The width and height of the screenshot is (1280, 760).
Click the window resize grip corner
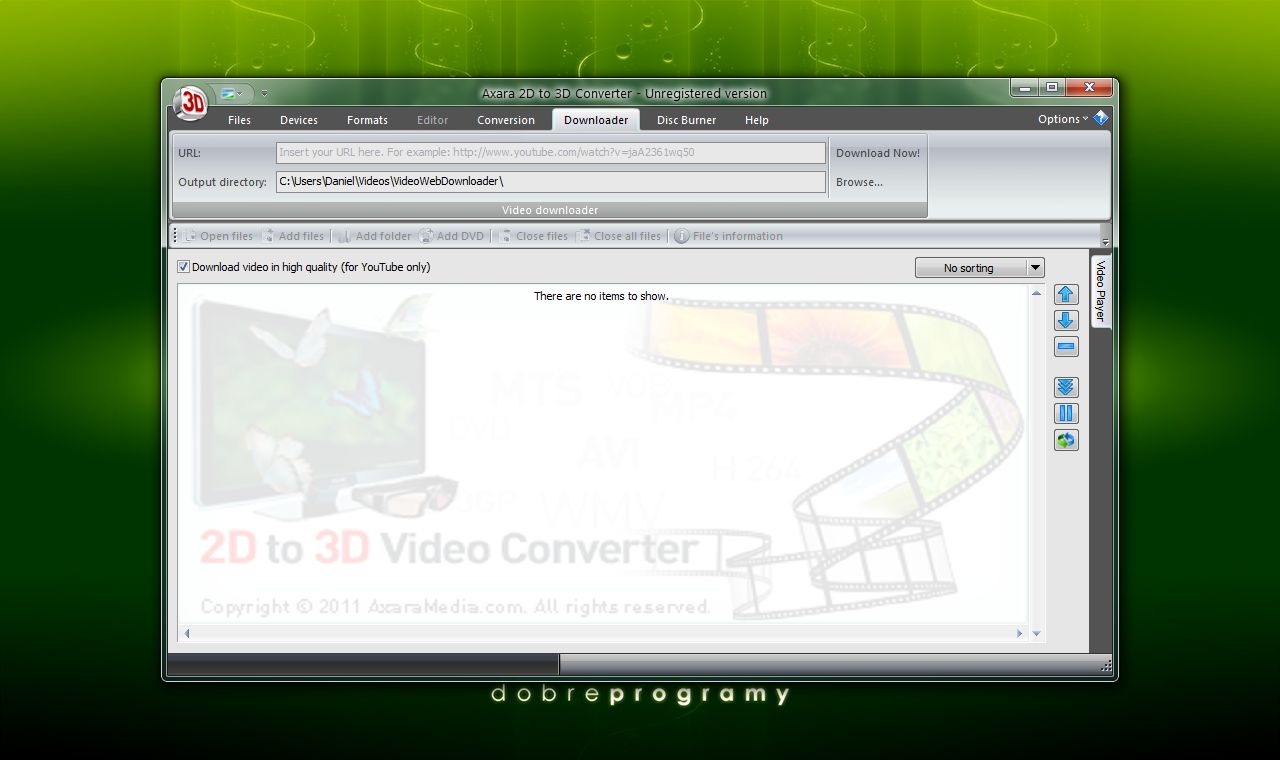1105,666
